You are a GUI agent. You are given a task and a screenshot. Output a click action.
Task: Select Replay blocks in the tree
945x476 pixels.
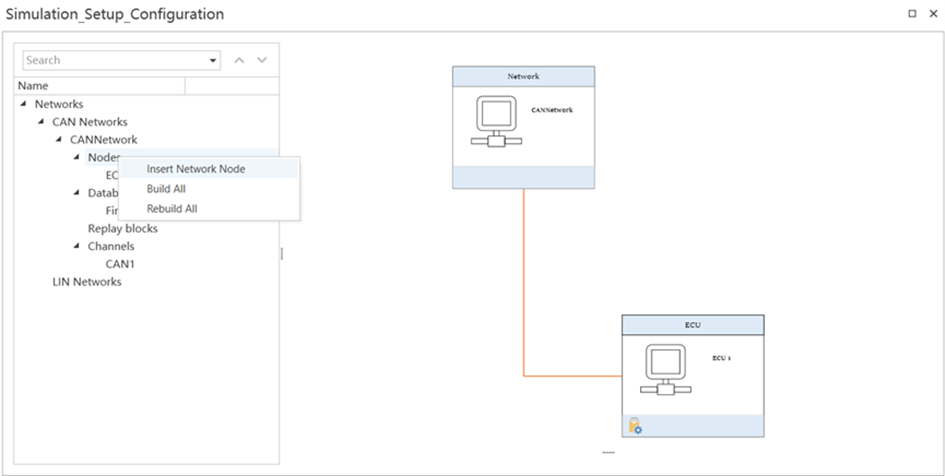click(122, 228)
